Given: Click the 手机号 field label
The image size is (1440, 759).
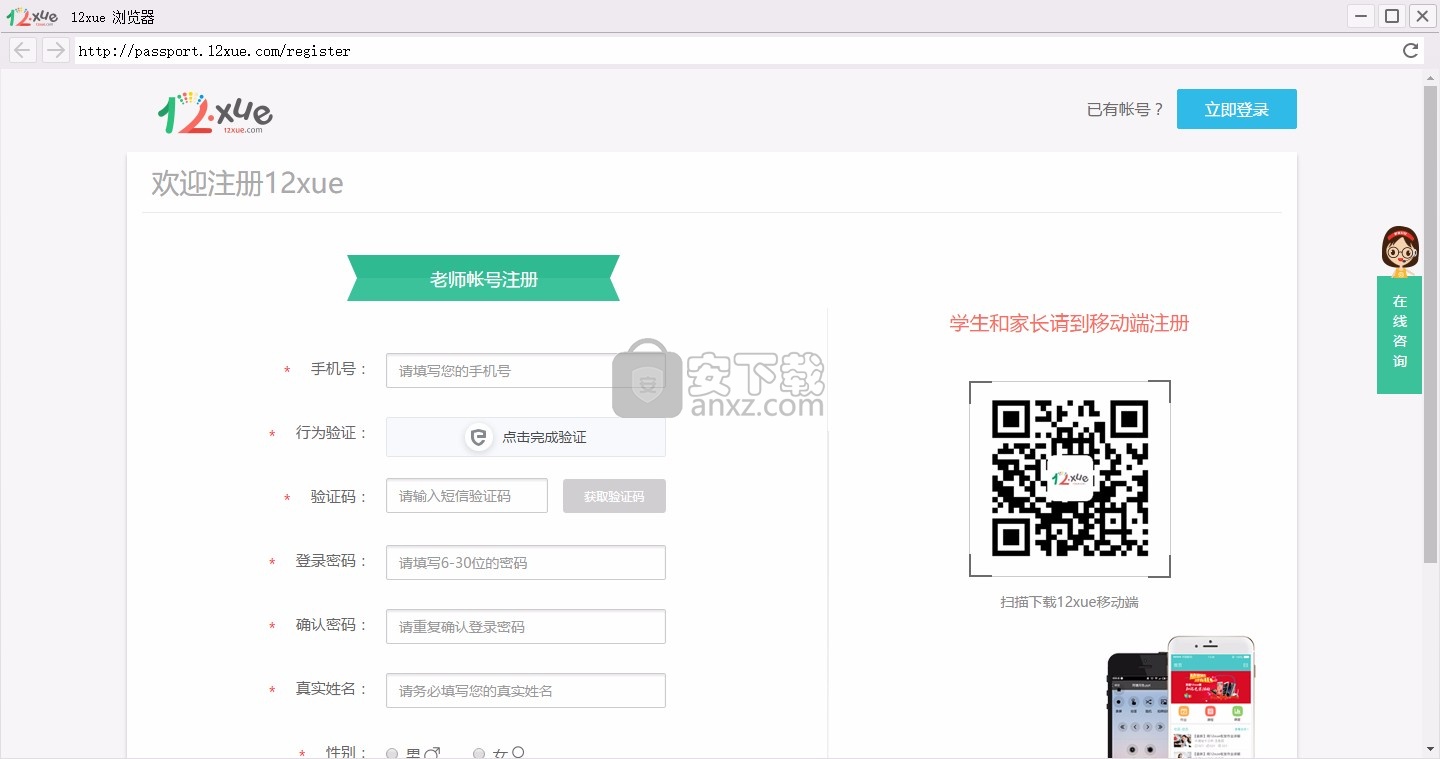Looking at the screenshot, I should 339,369.
